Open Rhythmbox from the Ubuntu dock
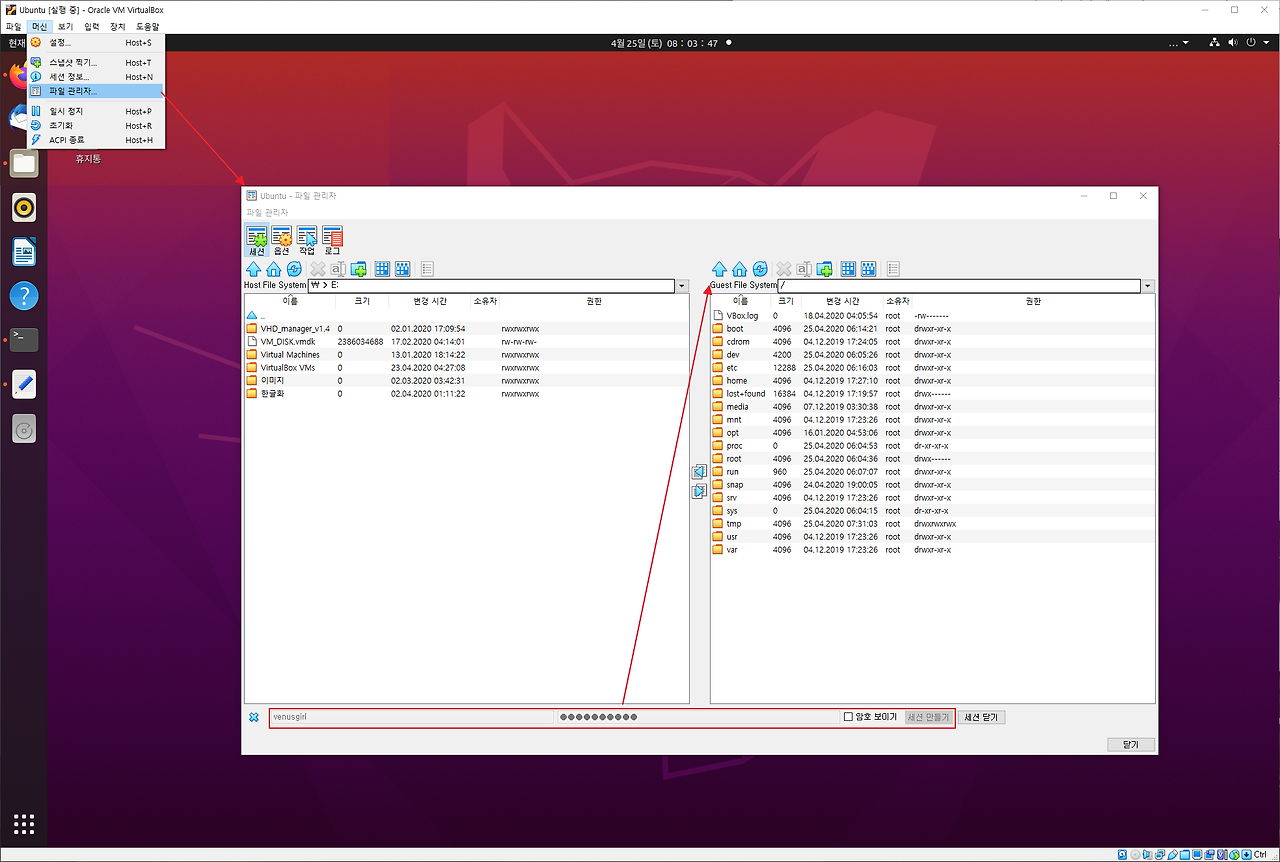The image size is (1280, 862). 24,207
